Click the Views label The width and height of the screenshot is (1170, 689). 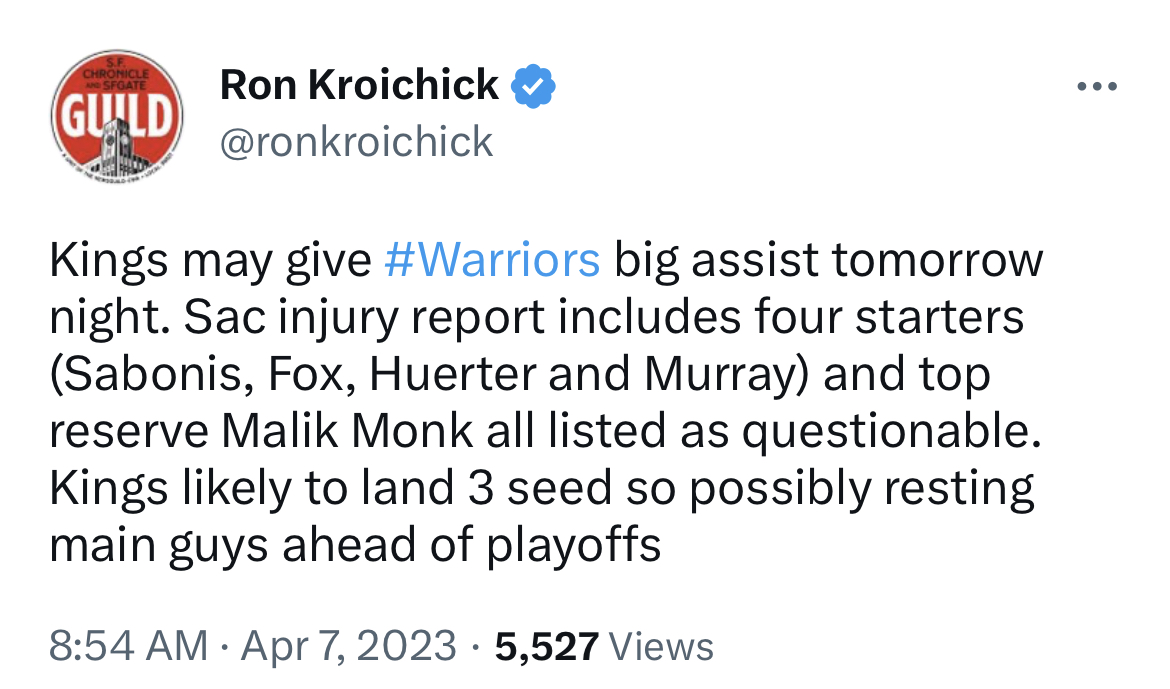(661, 646)
